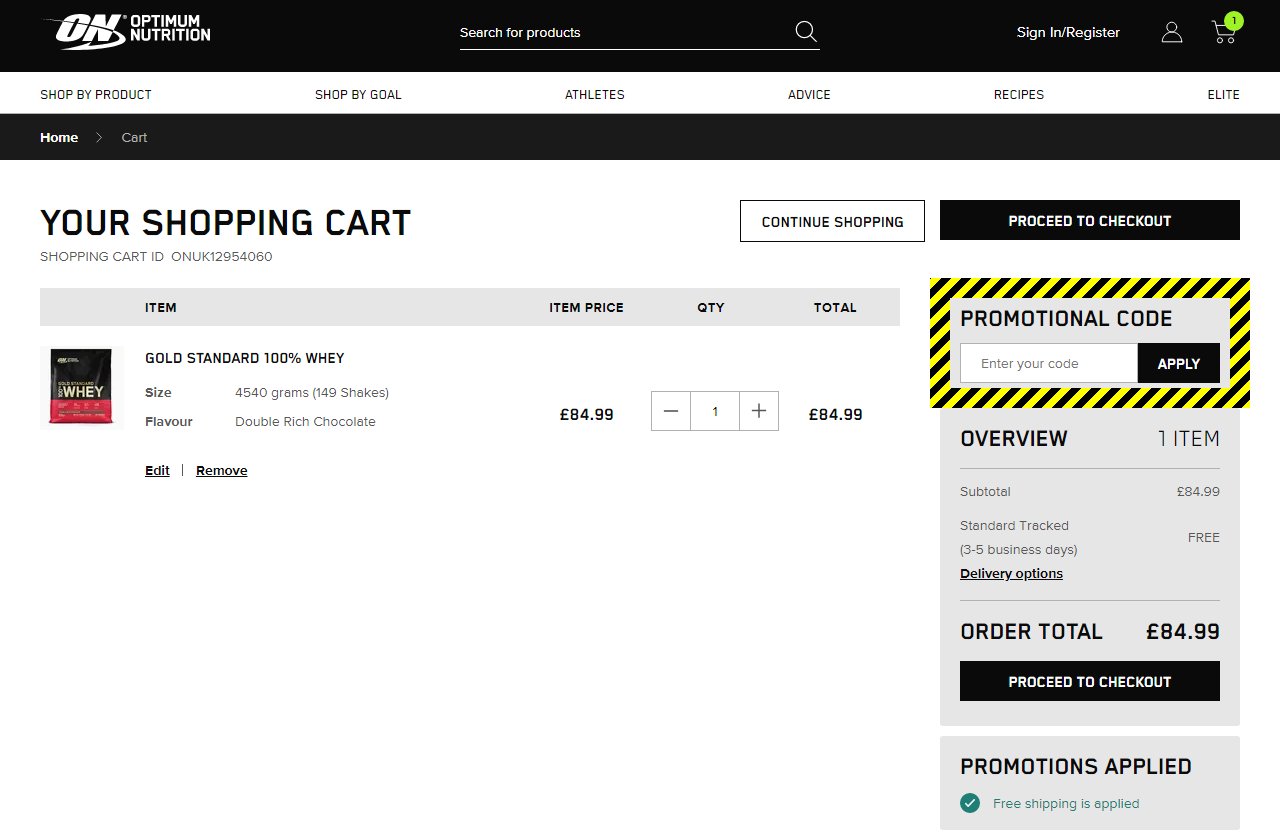Click the Standard Tracked delivery text
Image resolution: width=1280 pixels, height=840 pixels.
[1014, 525]
